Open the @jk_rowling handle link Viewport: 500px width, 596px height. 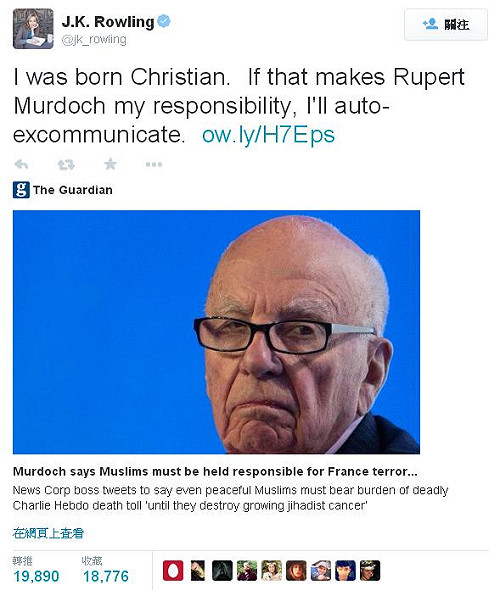[94, 39]
